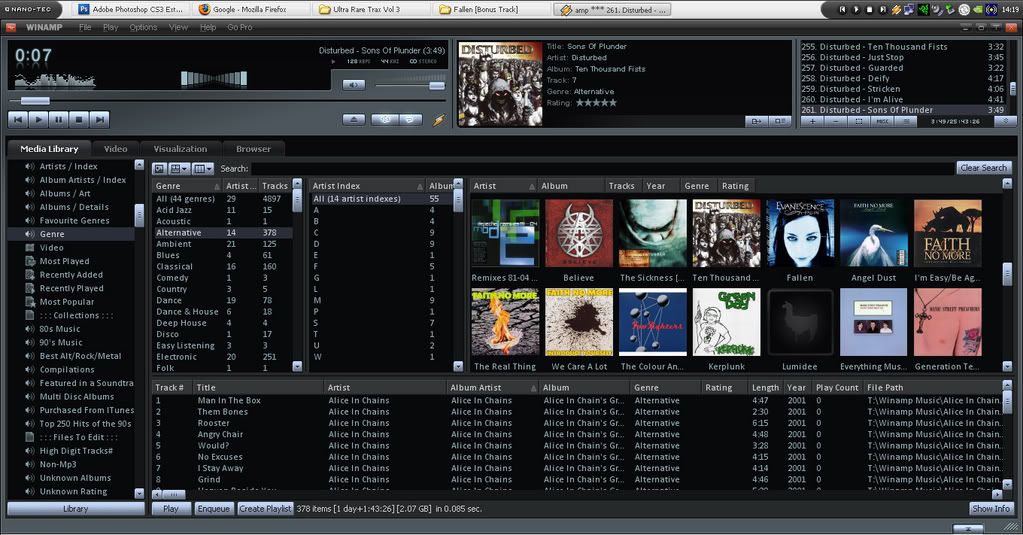
Task: Click the Winamp lightning bolt icon
Action: [439, 119]
